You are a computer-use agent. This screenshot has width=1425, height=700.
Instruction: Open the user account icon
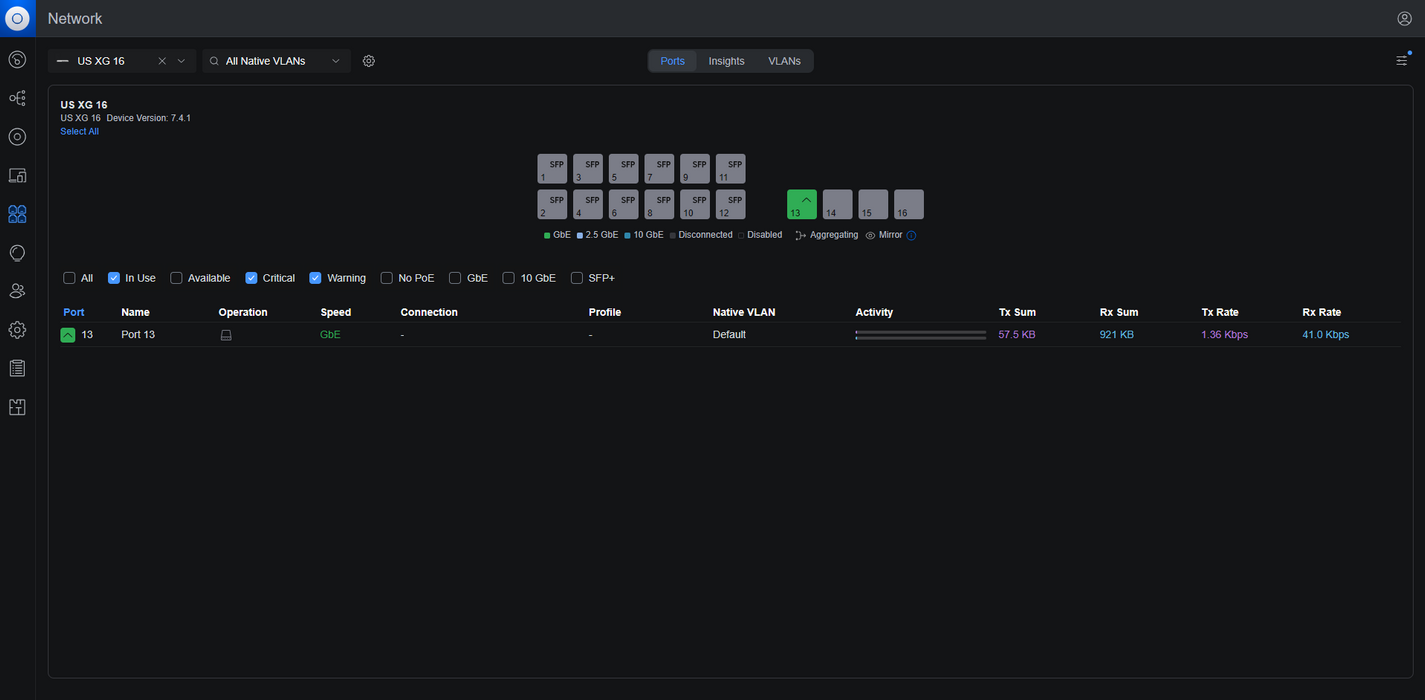1404,19
